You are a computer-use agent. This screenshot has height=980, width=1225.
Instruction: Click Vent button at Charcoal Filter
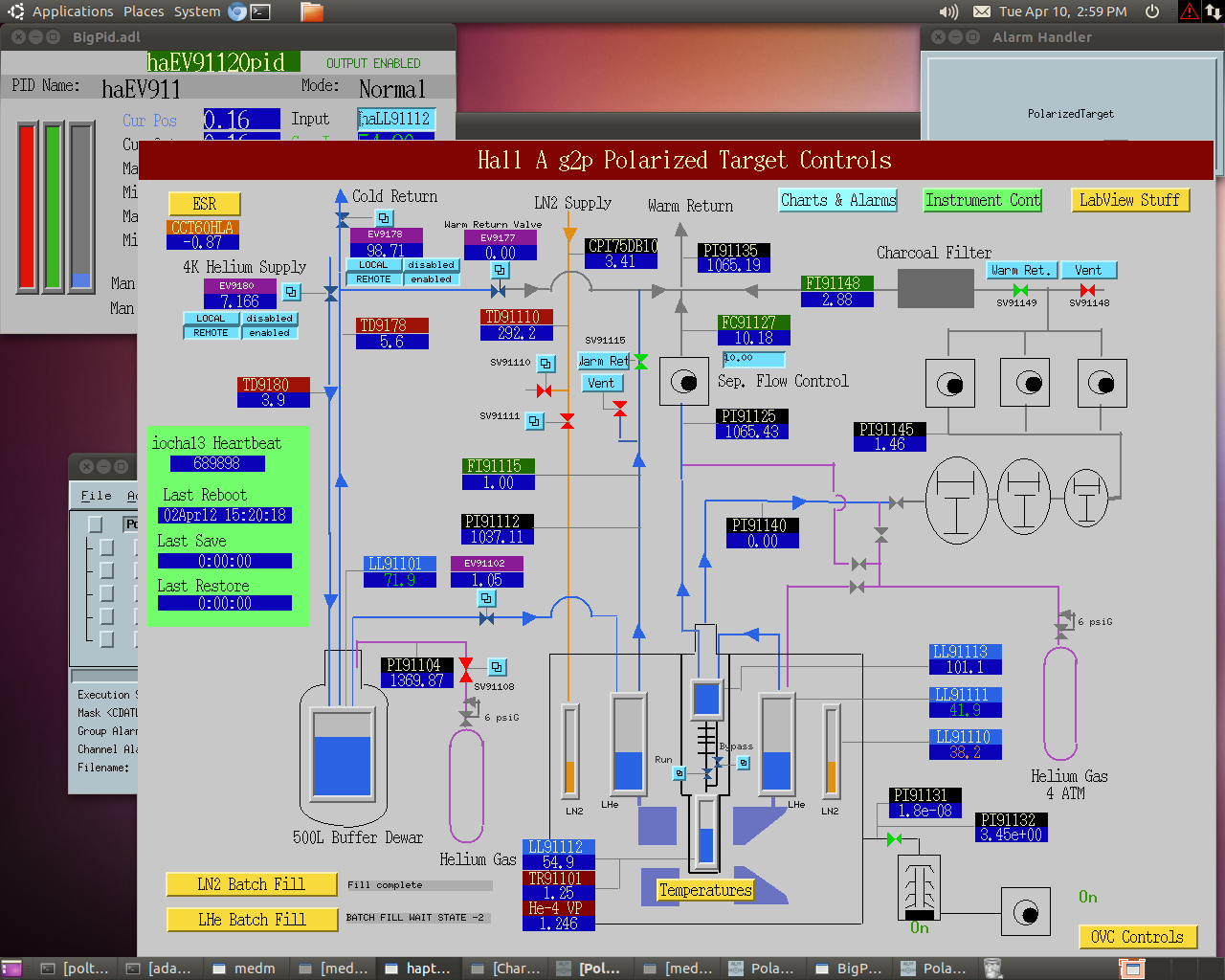[1087, 270]
